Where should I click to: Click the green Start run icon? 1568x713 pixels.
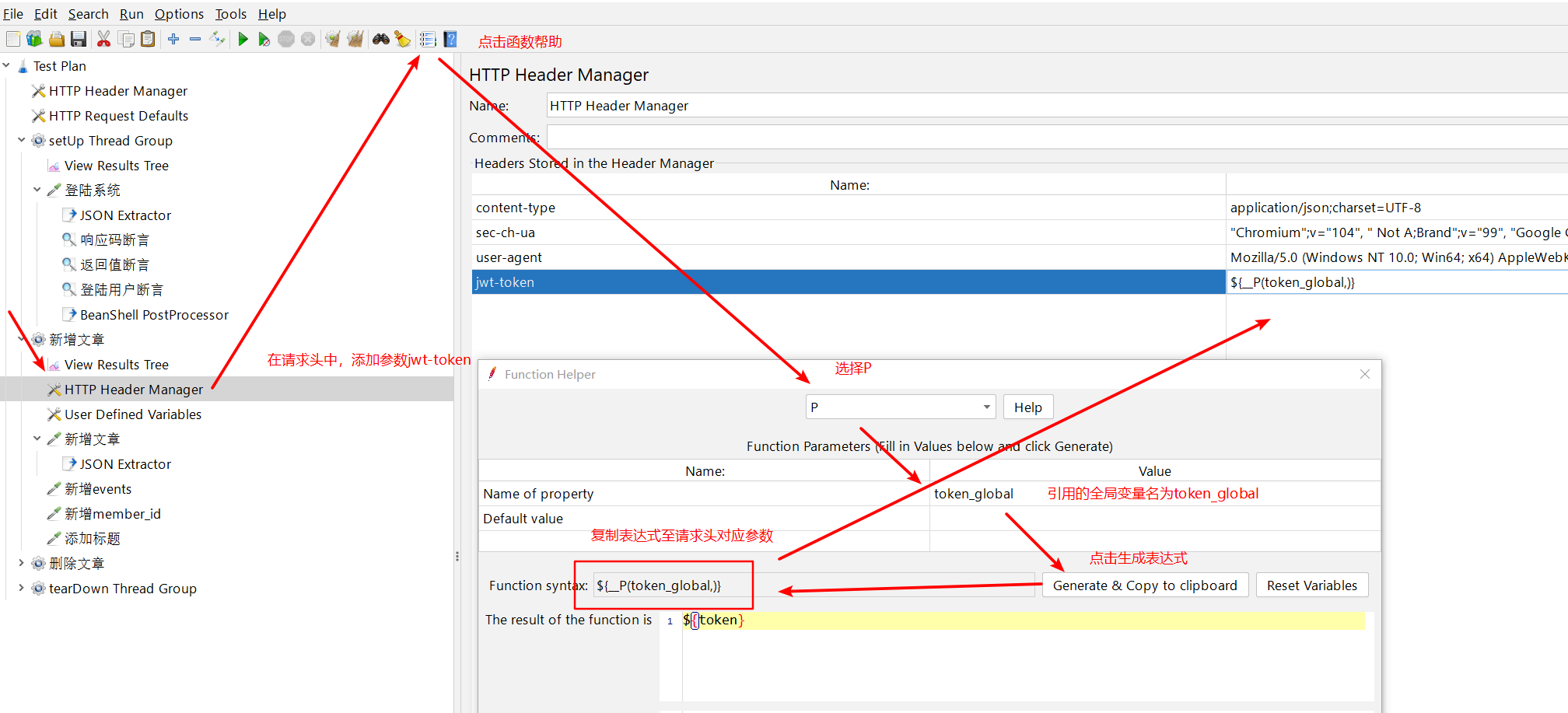tap(243, 39)
